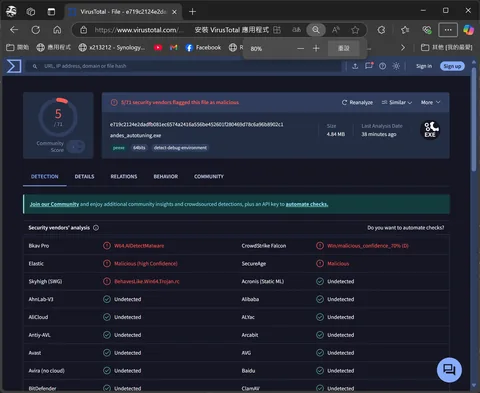
Task: Click the read aloud icon in address bar
Action: click(336, 30)
